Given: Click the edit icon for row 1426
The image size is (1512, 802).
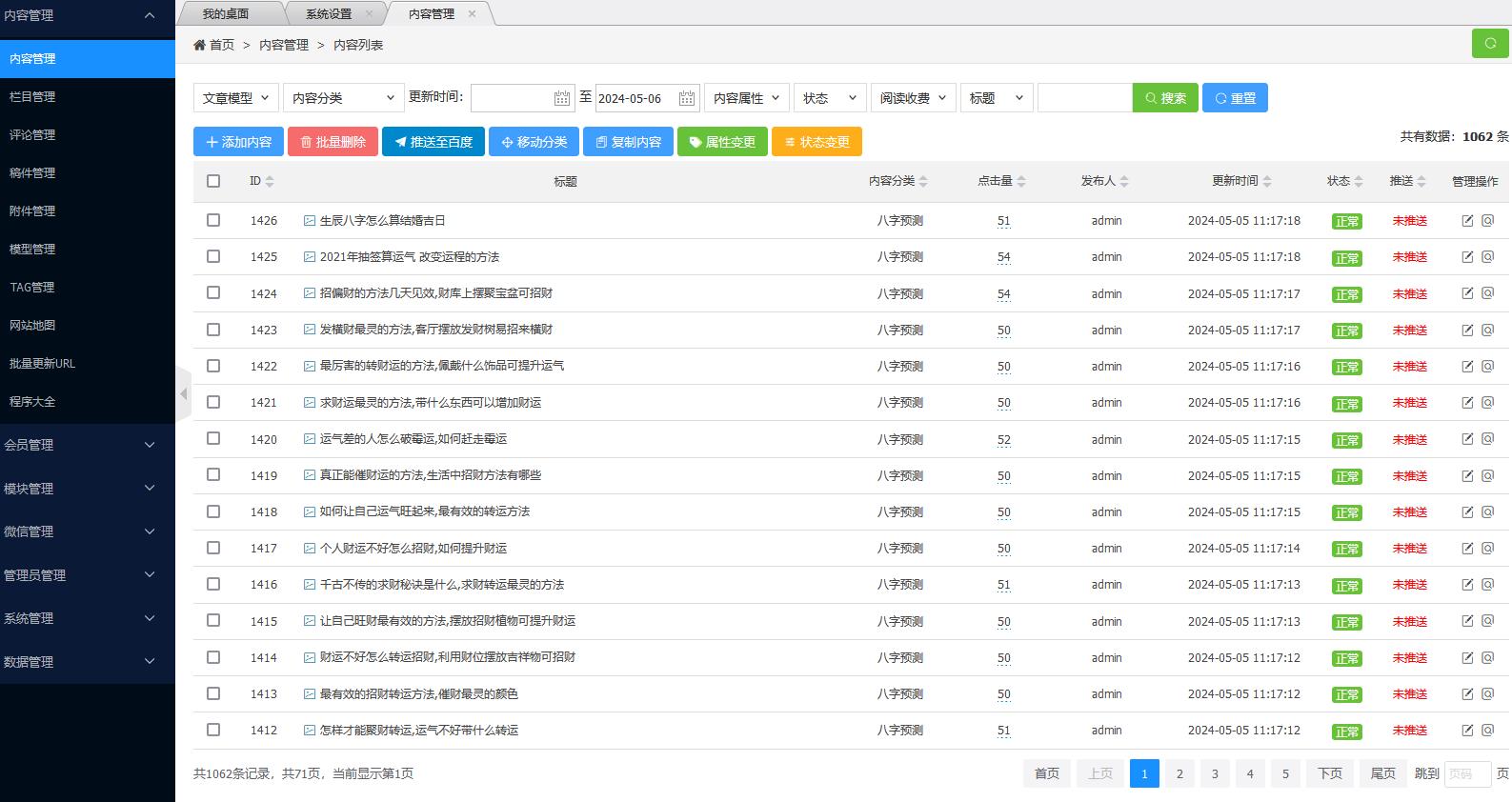Looking at the screenshot, I should pyautogui.click(x=1467, y=221).
